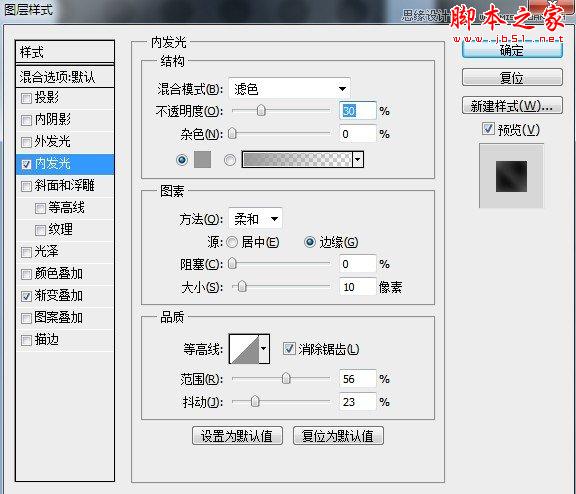Open the gradient picker dropdown arrow
The width and height of the screenshot is (576, 494).
click(x=358, y=159)
